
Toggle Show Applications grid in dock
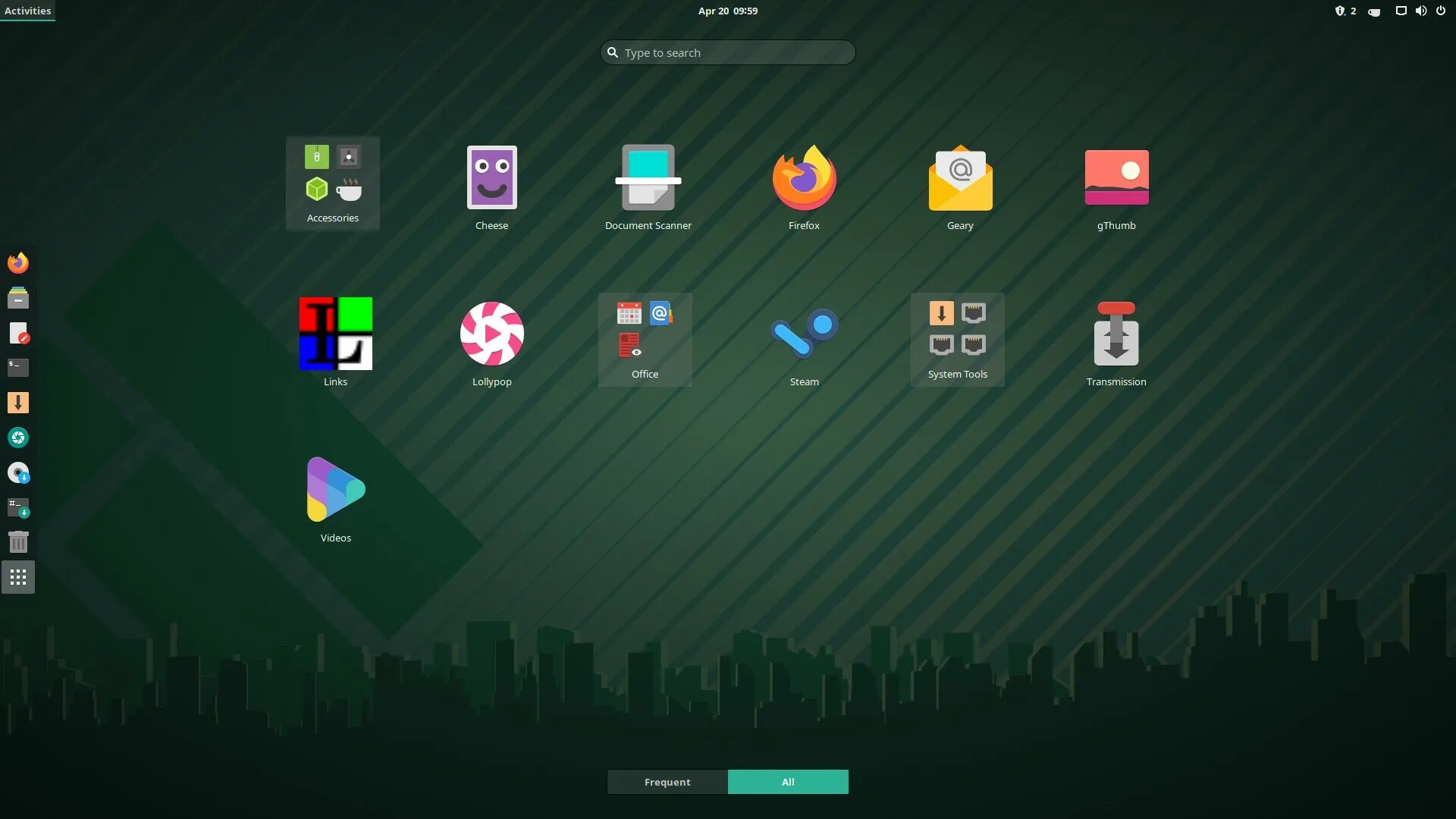18,578
